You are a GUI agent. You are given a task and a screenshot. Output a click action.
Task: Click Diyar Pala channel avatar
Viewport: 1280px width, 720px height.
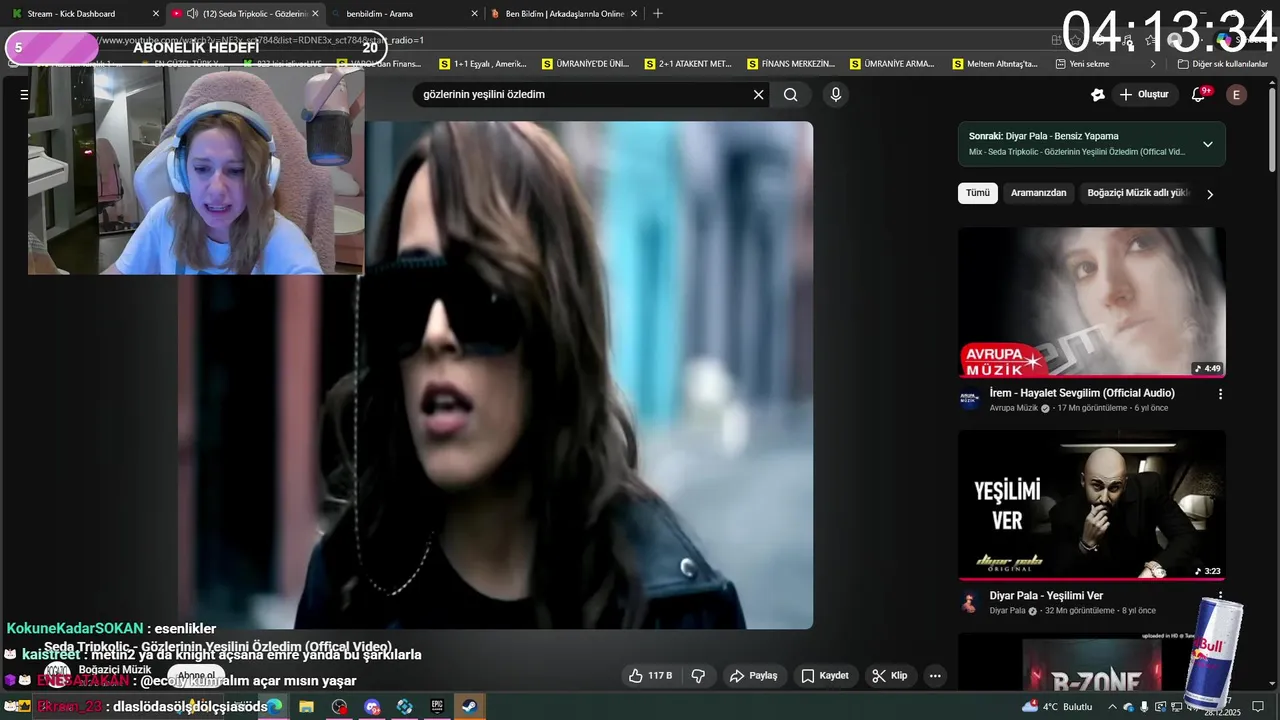(970, 601)
